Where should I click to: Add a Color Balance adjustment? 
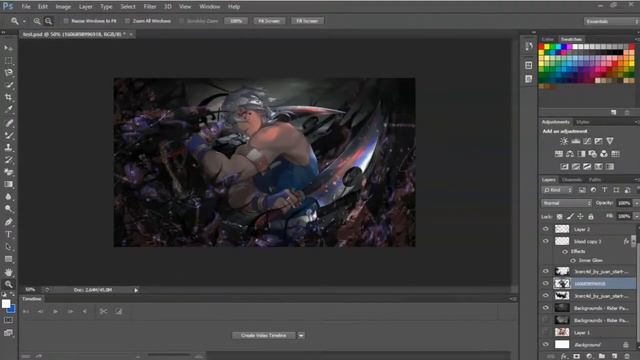[x=570, y=154]
